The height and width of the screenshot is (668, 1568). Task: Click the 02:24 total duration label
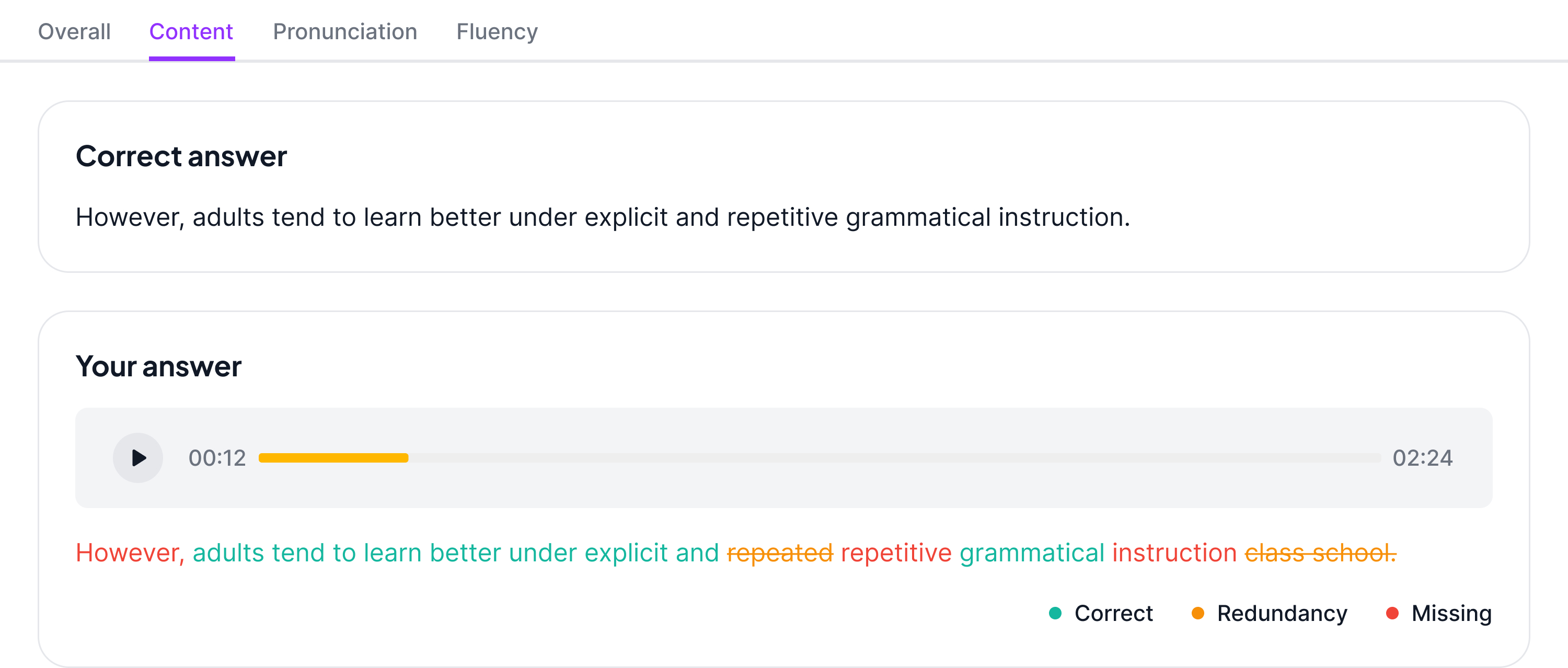point(1423,458)
